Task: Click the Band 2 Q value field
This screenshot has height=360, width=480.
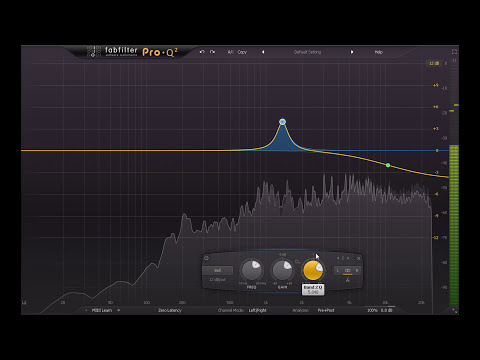Action: pyautogui.click(x=313, y=290)
